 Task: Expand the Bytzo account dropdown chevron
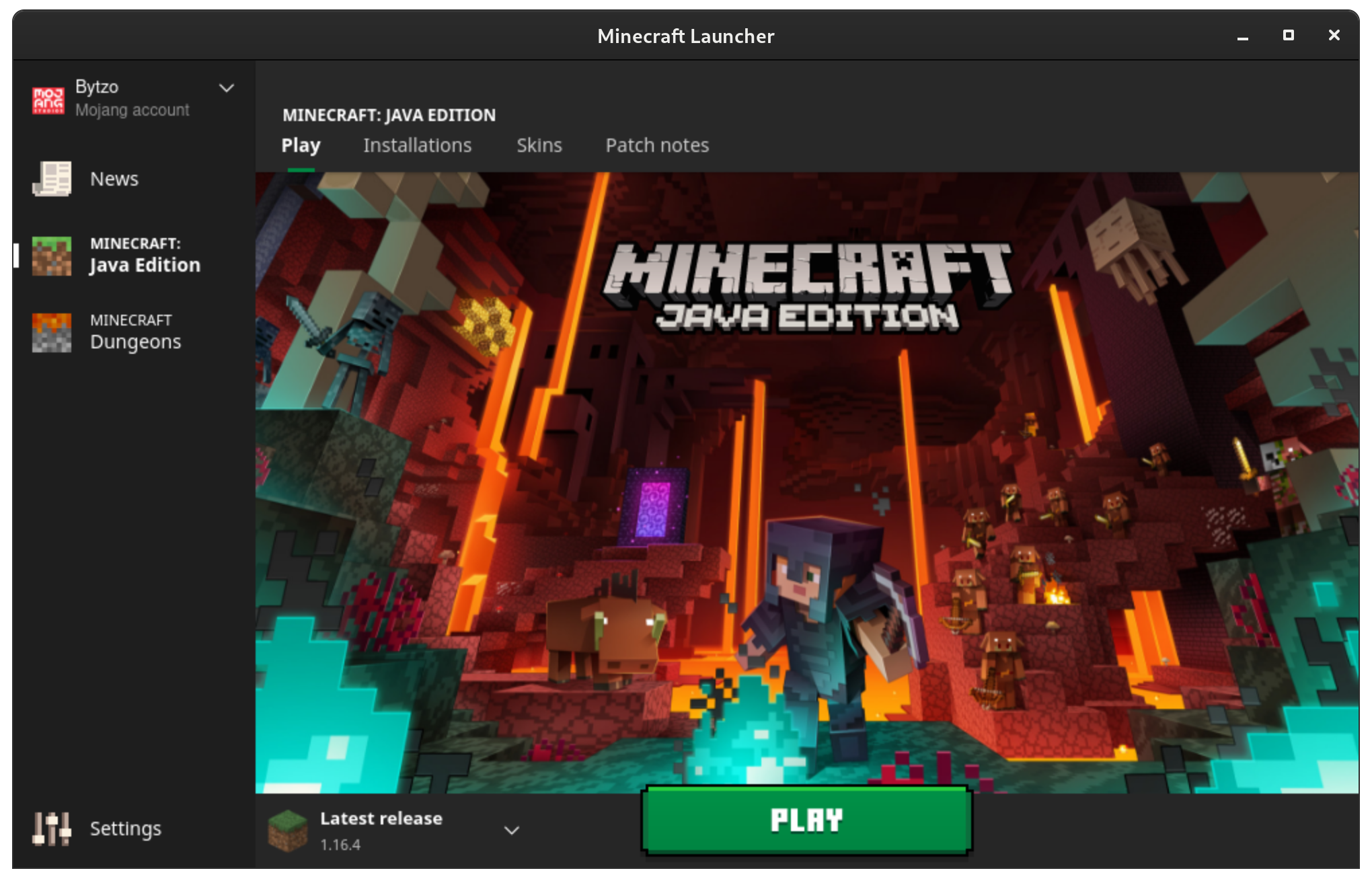tap(227, 88)
